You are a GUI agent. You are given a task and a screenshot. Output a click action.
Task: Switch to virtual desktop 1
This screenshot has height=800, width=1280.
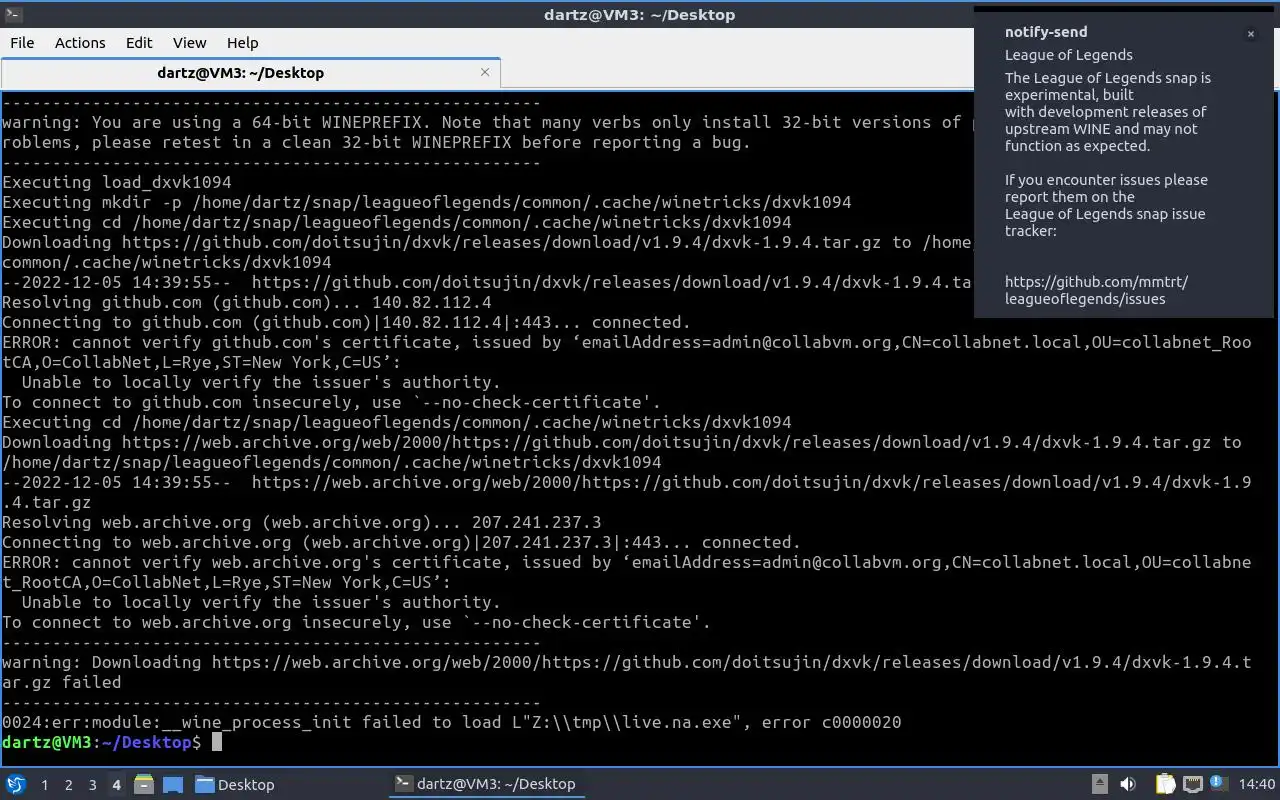click(x=44, y=784)
